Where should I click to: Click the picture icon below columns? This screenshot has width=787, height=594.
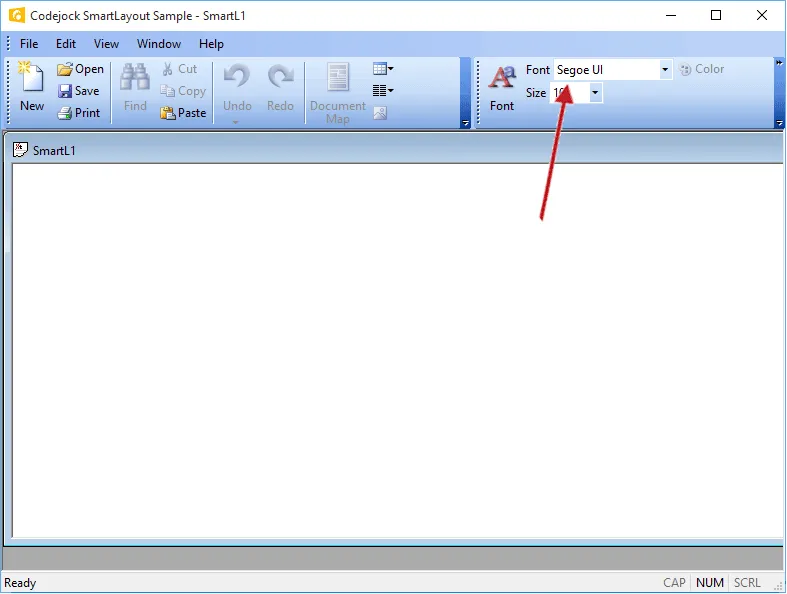[380, 113]
